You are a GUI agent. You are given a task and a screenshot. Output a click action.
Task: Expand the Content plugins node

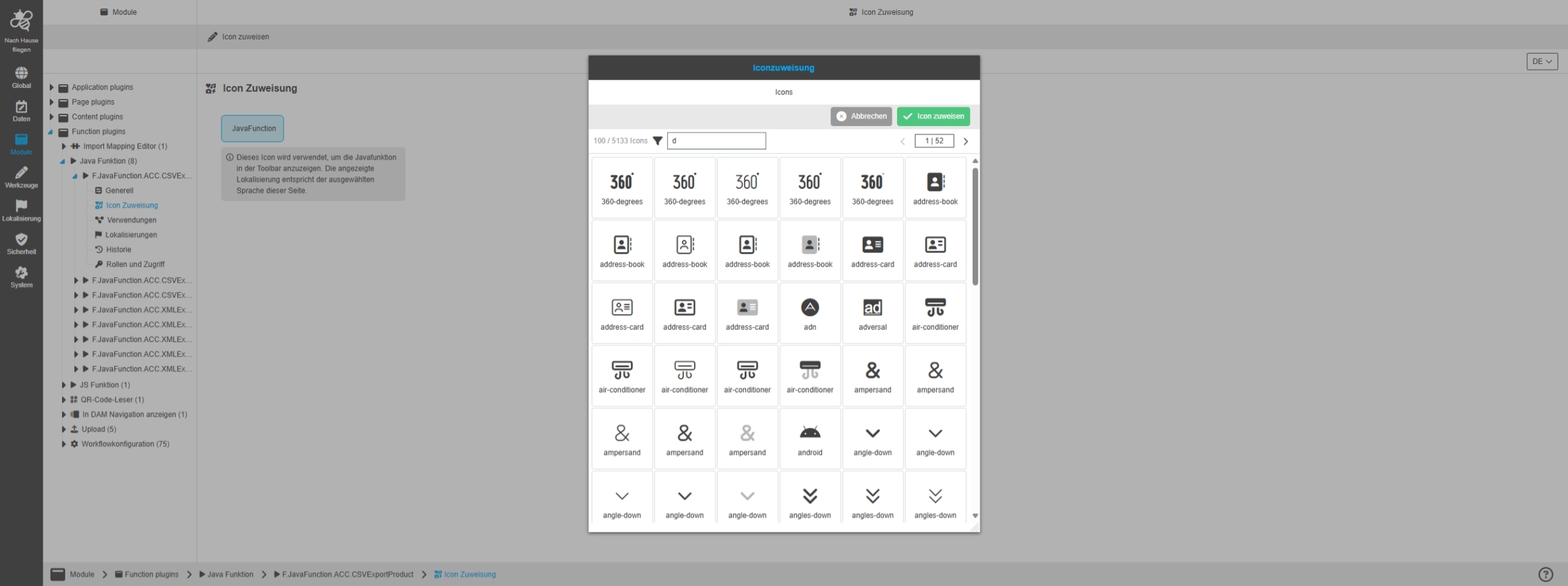tap(52, 117)
